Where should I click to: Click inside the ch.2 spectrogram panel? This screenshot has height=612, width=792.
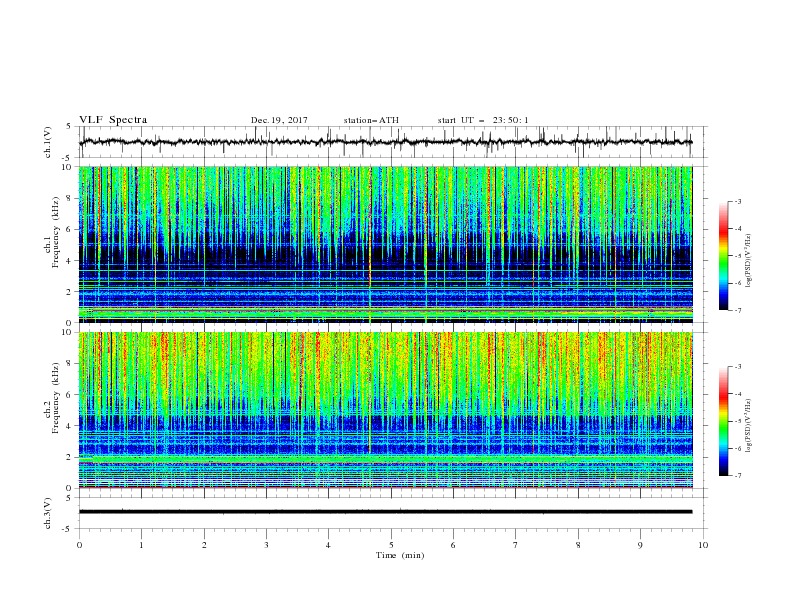click(385, 410)
